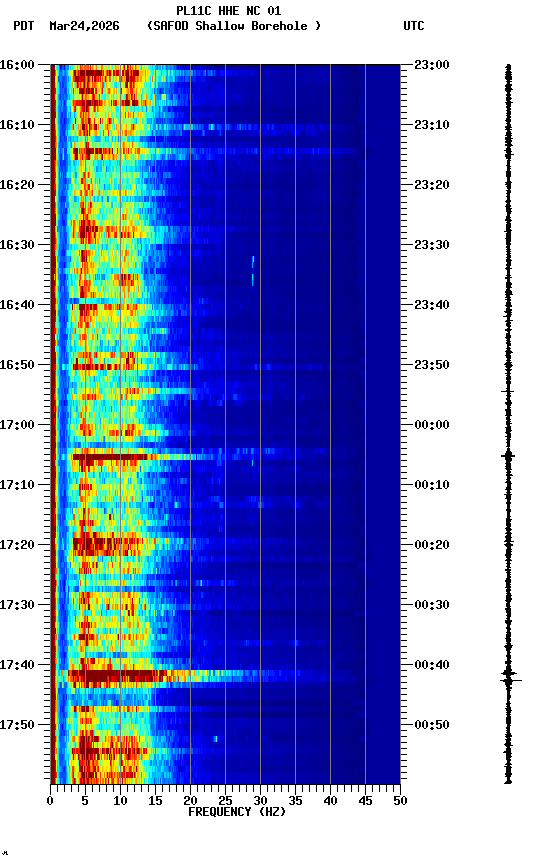Image resolution: width=552 pixels, height=864 pixels.
Task: Click the 00:40 UTC time label
Action: click(432, 665)
